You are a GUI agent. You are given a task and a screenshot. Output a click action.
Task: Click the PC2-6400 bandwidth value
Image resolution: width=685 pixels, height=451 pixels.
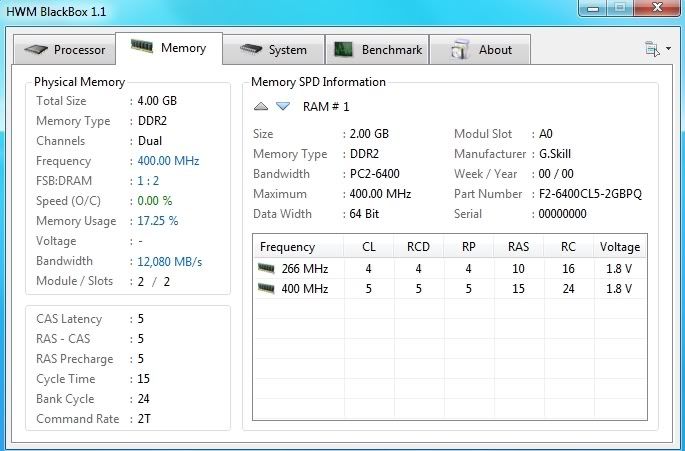[x=374, y=174]
